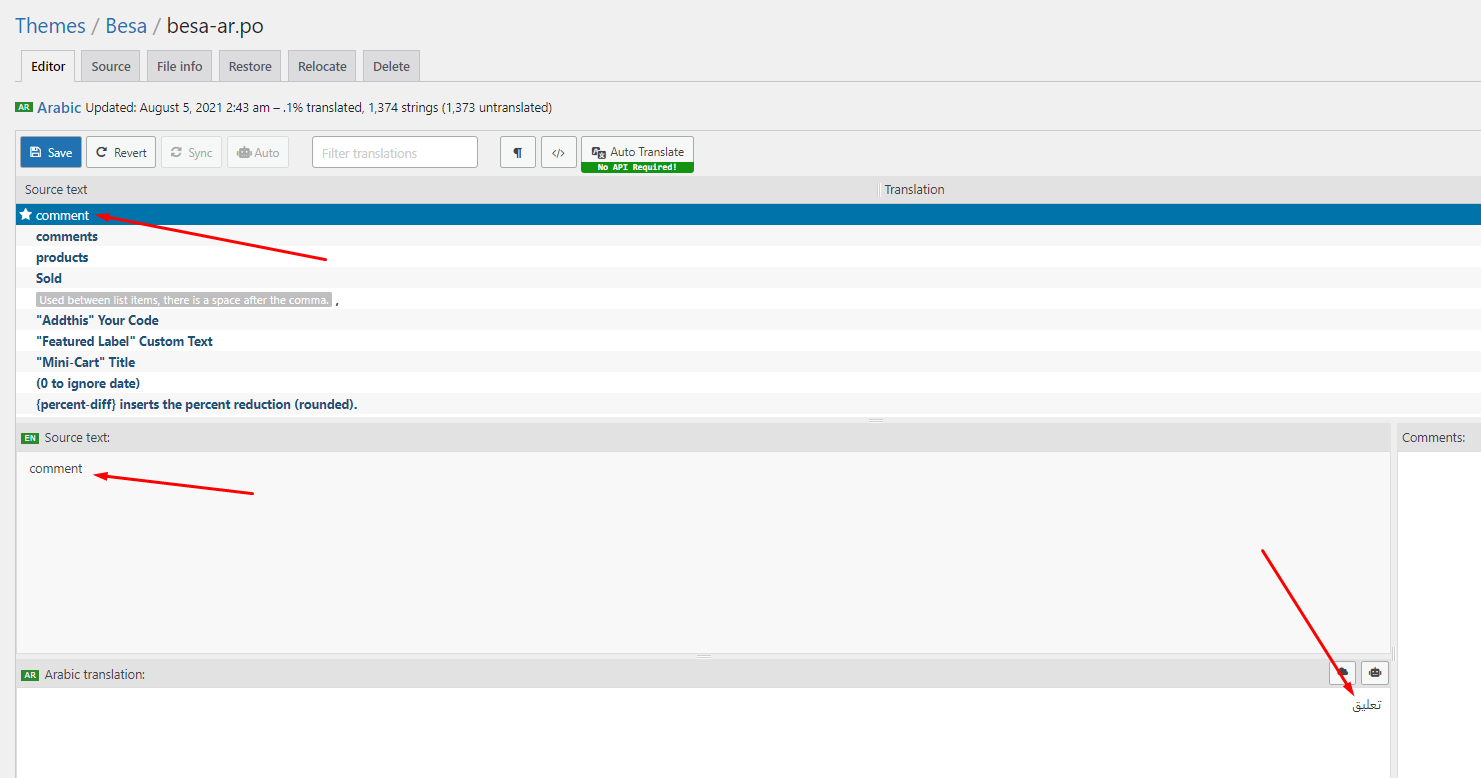Screen dimensions: 1481x778
Task: Click the Save button
Action: pyautogui.click(x=51, y=152)
